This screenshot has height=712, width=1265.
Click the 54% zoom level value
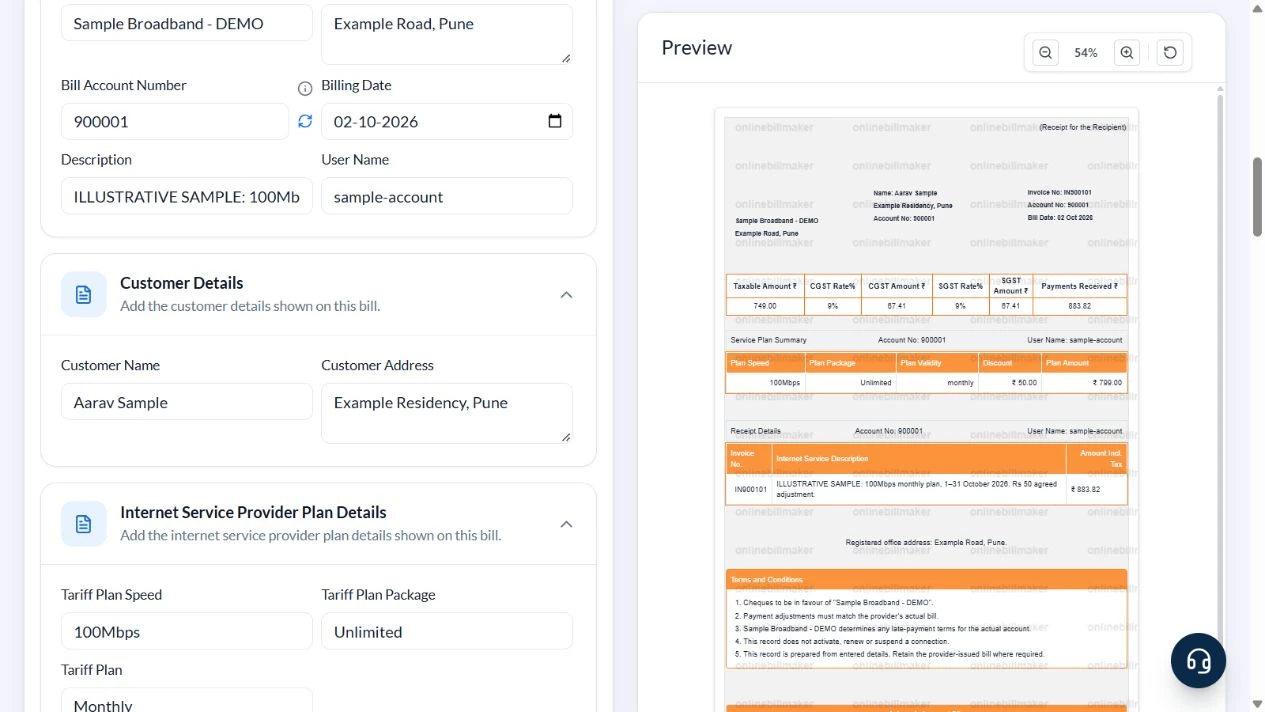click(x=1086, y=53)
